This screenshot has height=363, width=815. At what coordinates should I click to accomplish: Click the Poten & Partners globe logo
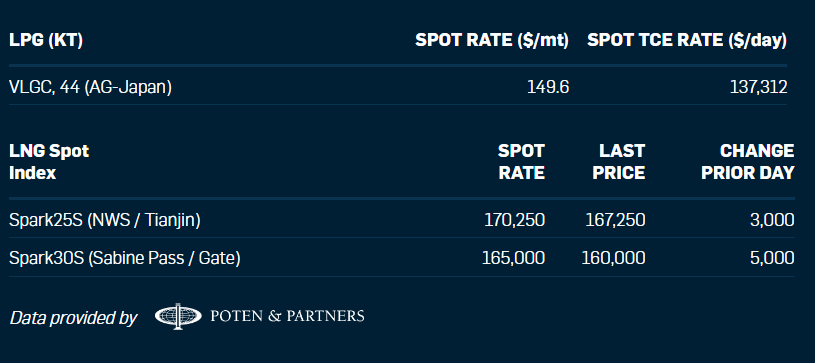coord(178,316)
